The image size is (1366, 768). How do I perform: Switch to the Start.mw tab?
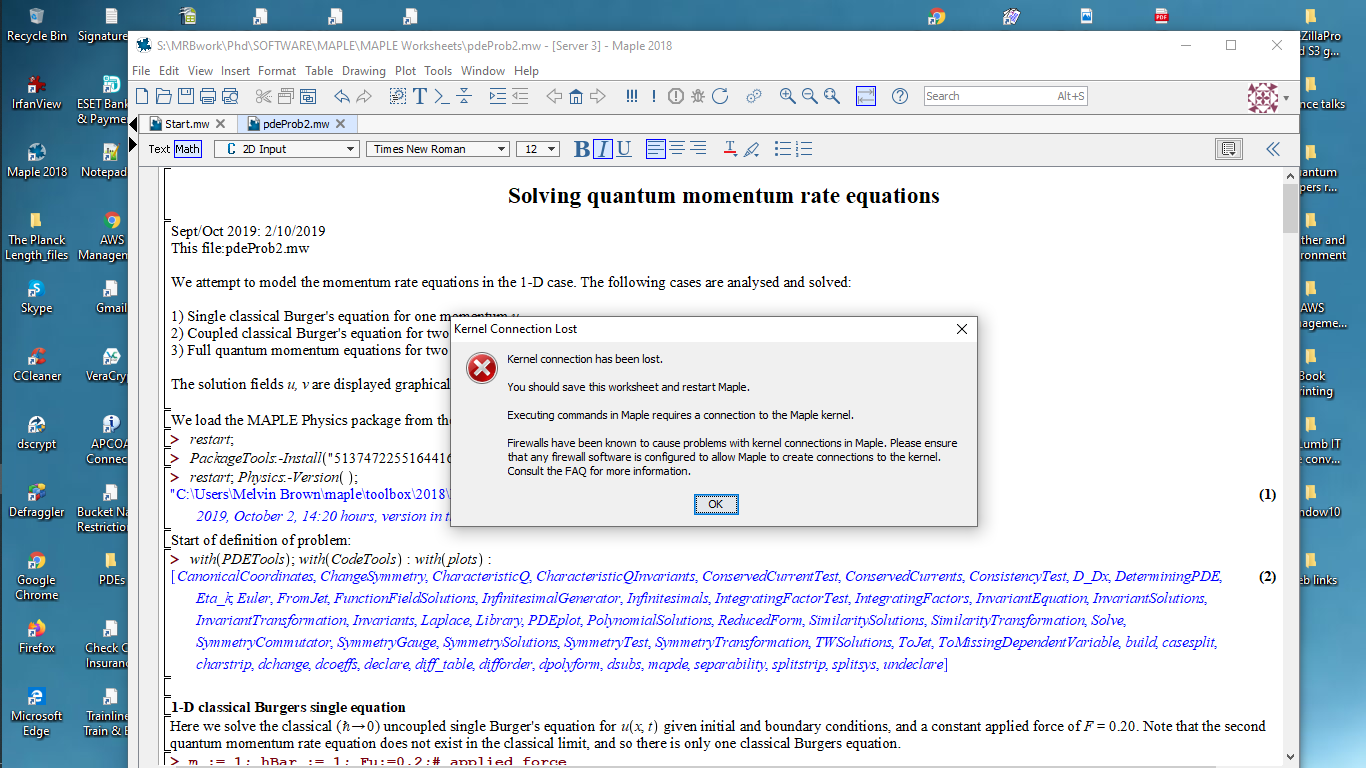pyautogui.click(x=187, y=124)
